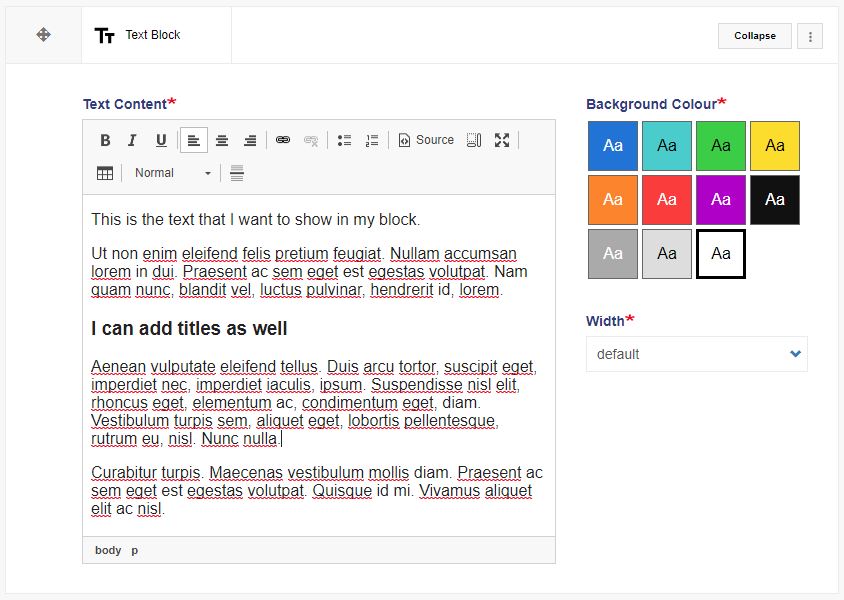The height and width of the screenshot is (600, 844).
Task: Insert a numbered list
Action: [x=372, y=140]
